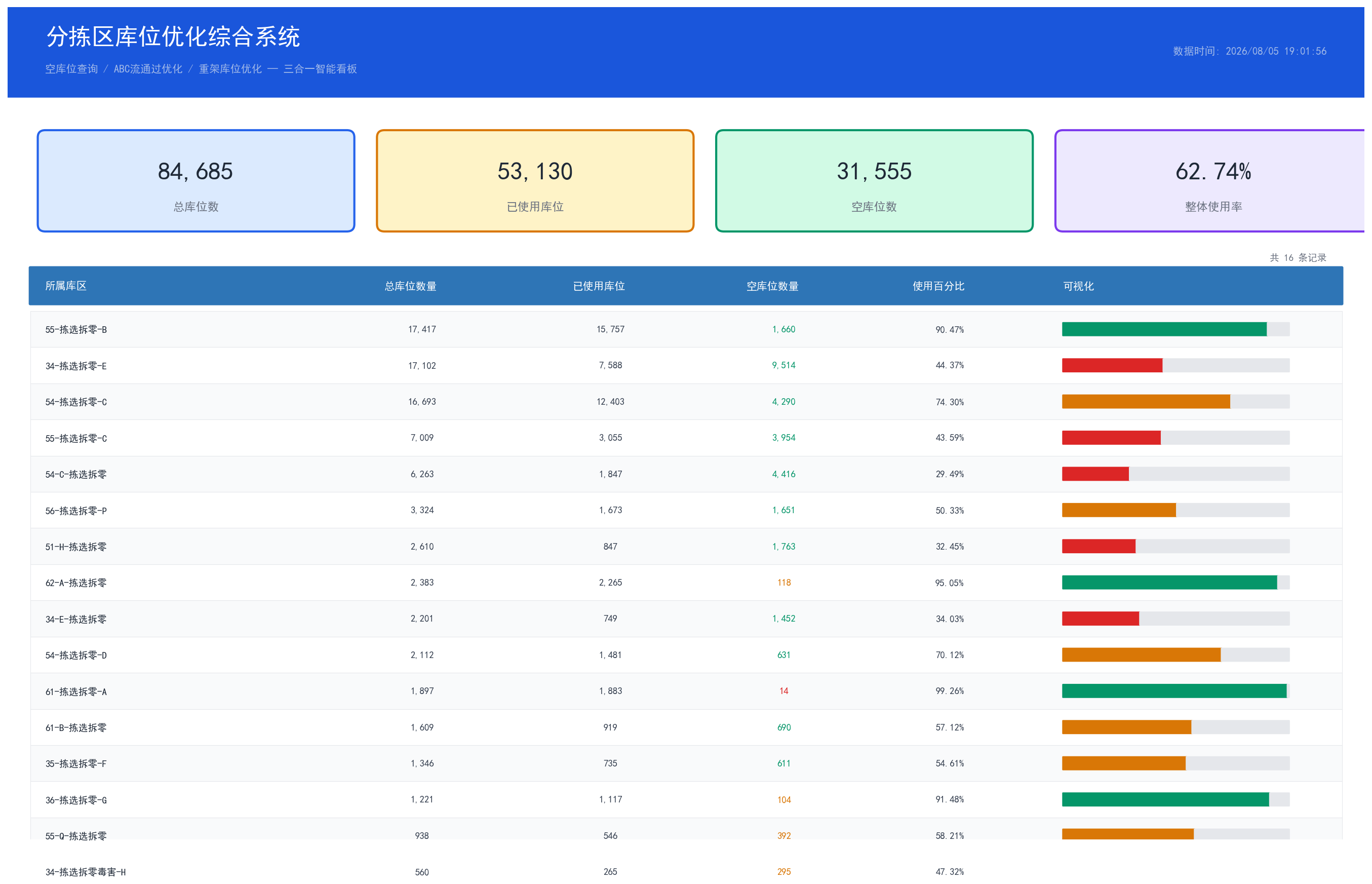Select the row name 54-拣选拆零-D
The height and width of the screenshot is (884, 1372).
click(x=76, y=655)
